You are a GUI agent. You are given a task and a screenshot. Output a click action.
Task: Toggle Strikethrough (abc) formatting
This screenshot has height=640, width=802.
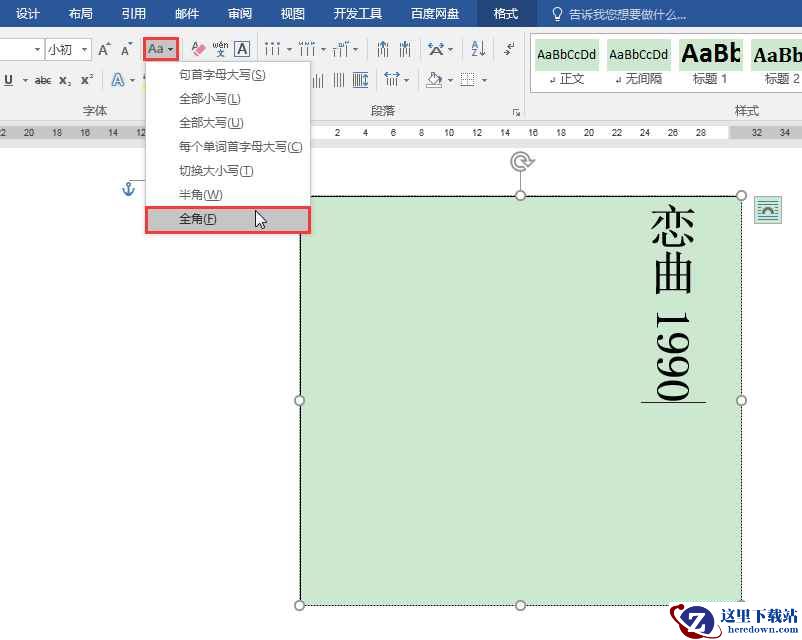(x=43, y=80)
